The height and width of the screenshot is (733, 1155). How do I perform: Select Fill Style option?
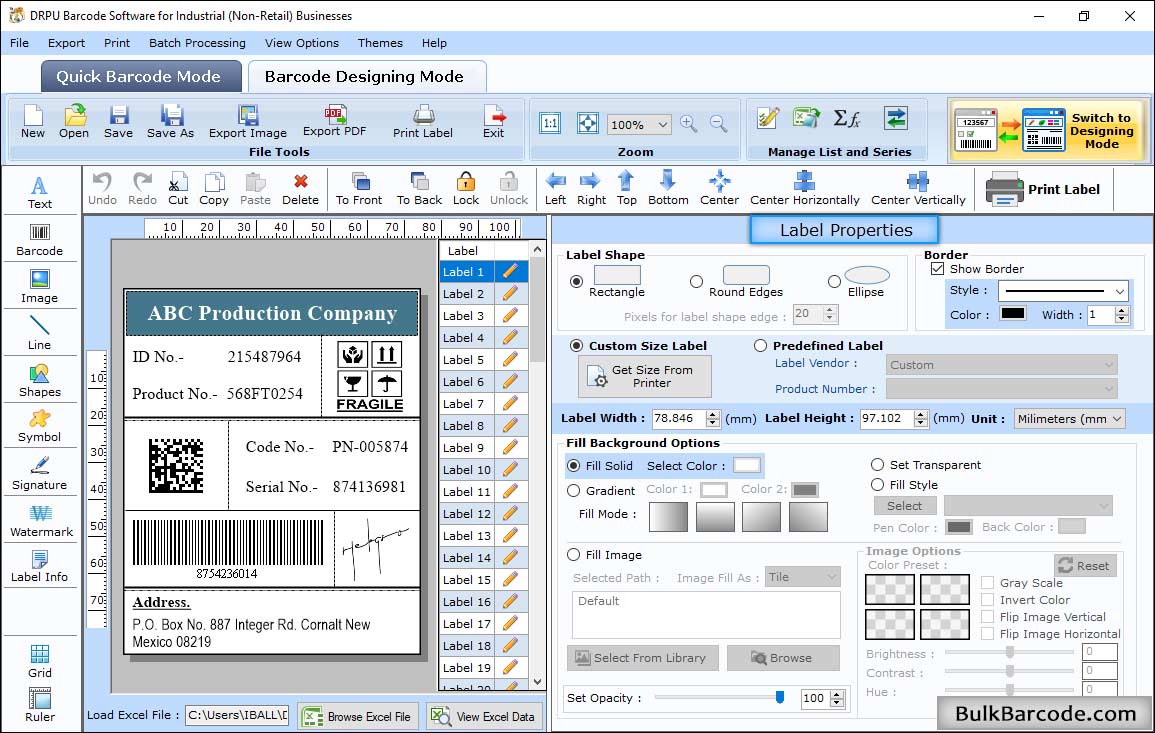[877, 485]
